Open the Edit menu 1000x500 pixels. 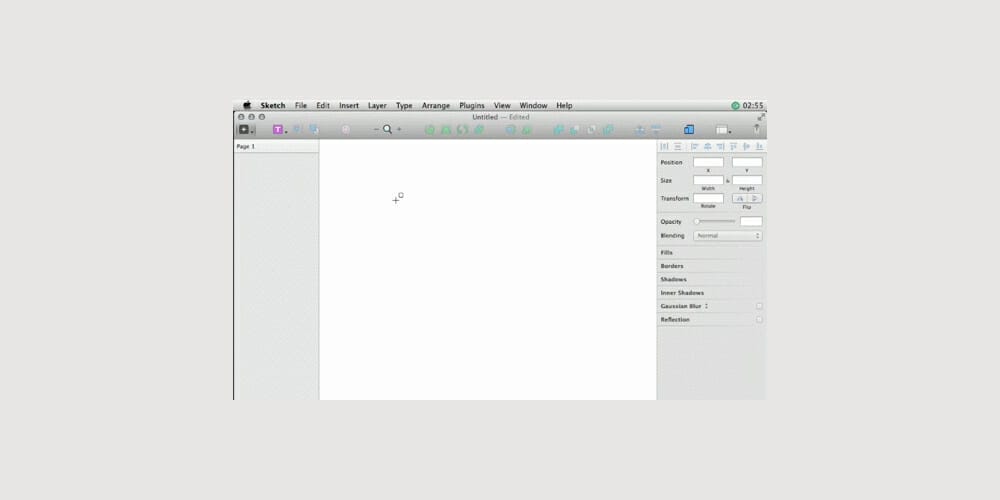tap(323, 106)
